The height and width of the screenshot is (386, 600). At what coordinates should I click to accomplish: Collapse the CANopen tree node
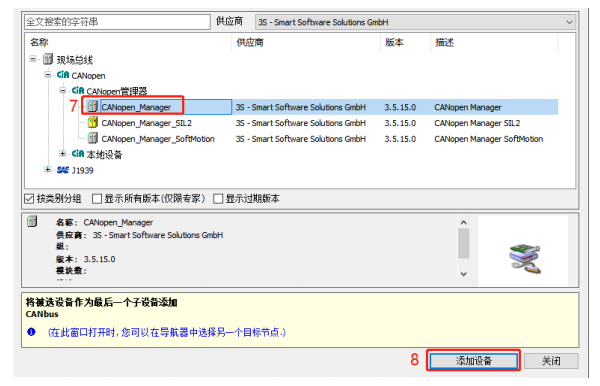pyautogui.click(x=48, y=75)
